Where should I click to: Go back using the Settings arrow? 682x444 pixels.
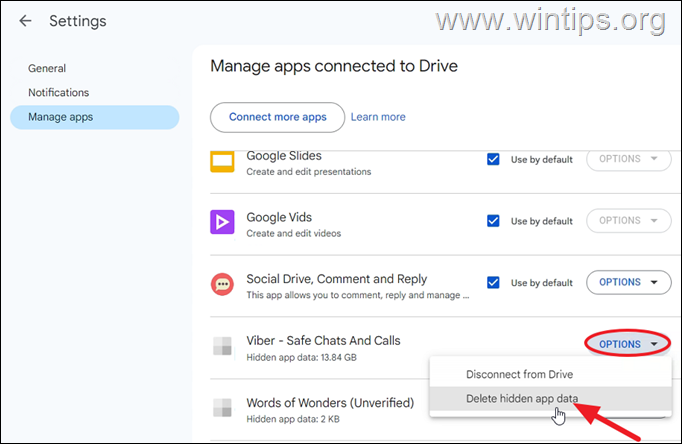tap(25, 20)
